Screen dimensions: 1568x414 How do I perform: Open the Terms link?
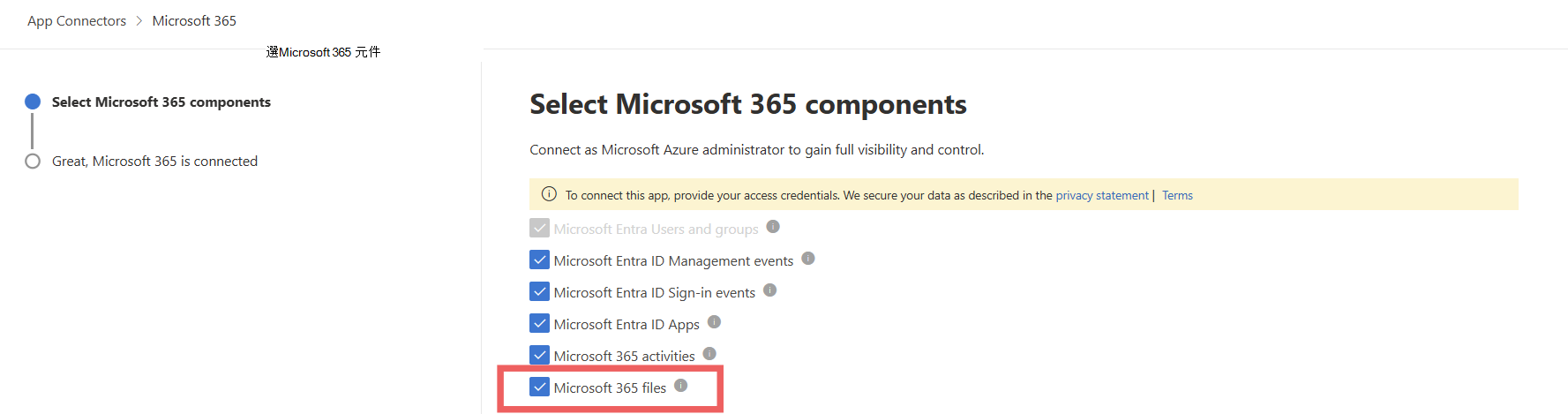[1177, 196]
